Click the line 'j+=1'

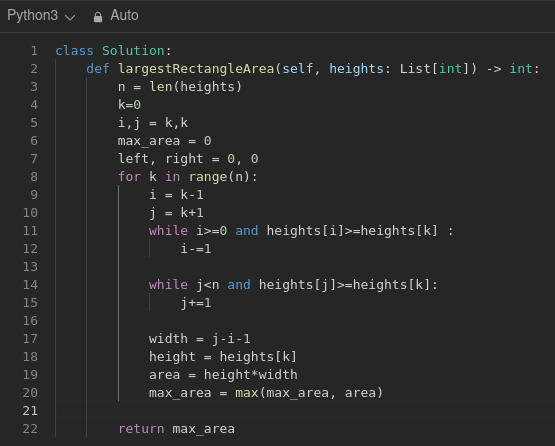click(196, 303)
